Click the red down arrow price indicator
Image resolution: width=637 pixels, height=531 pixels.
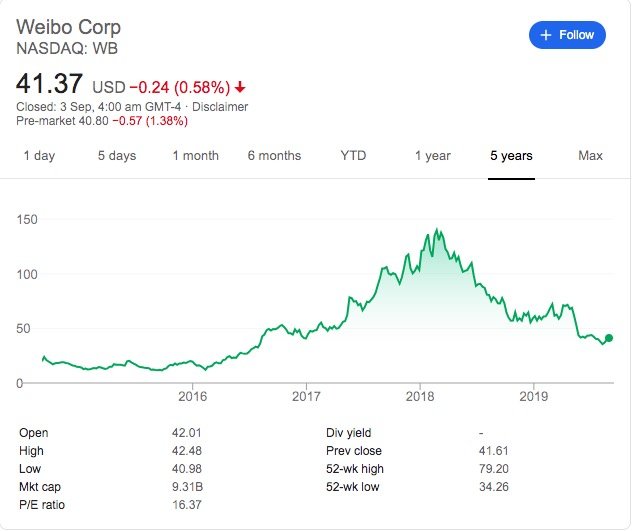(240, 87)
